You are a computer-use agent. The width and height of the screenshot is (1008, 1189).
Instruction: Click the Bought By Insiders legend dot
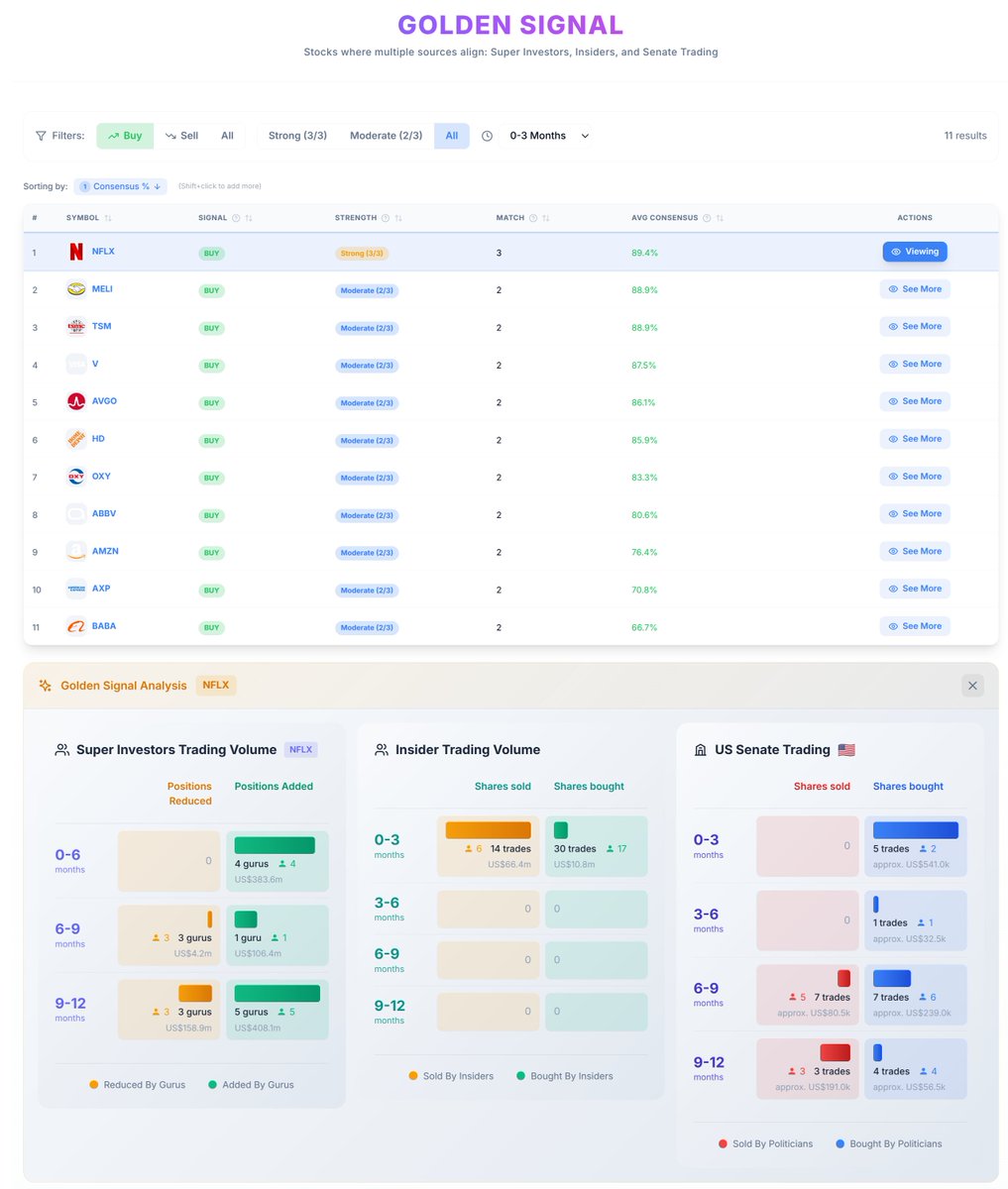[520, 1076]
